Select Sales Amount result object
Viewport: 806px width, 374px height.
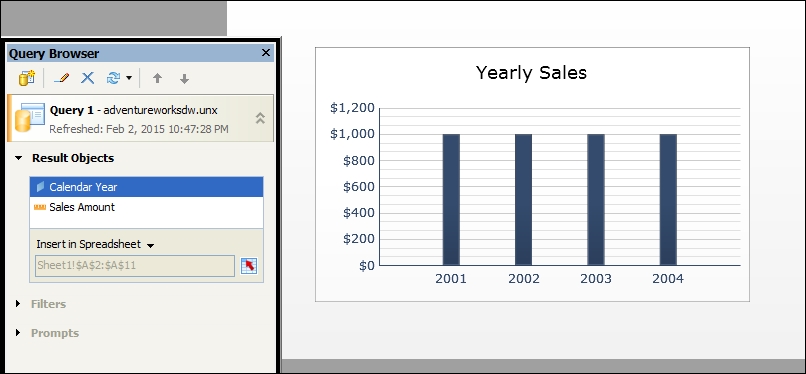click(146, 207)
